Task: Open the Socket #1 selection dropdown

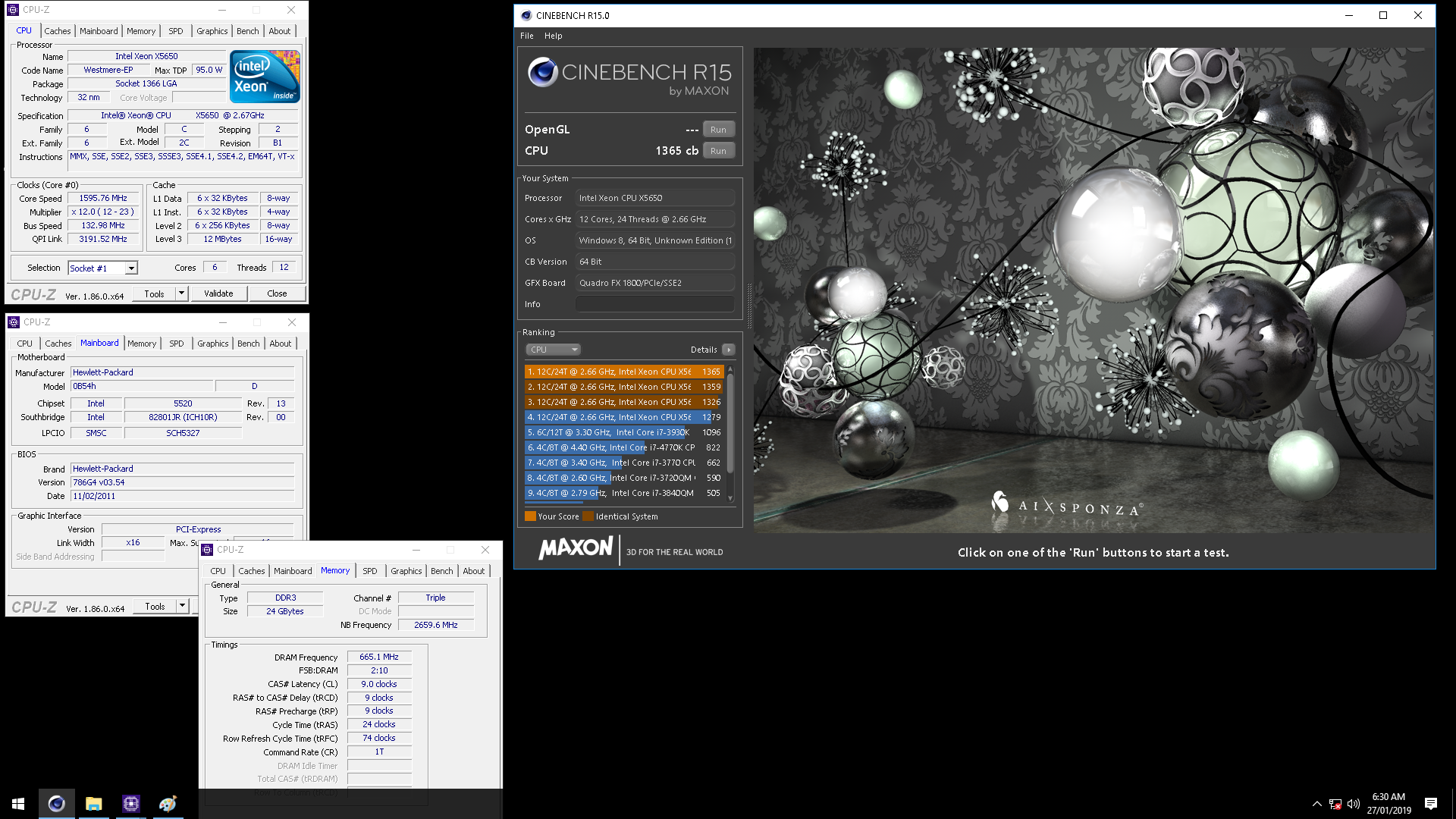Action: coord(102,268)
